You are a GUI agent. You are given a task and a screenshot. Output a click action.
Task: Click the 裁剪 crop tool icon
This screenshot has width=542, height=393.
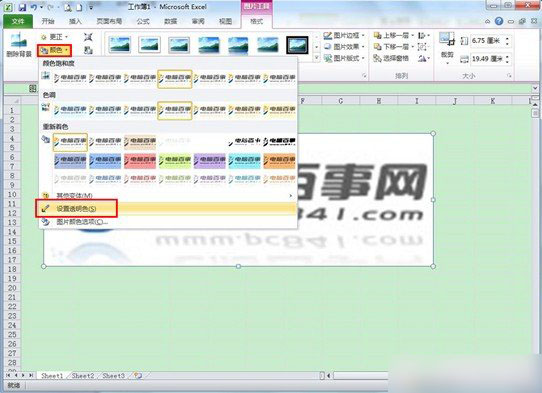(447, 39)
